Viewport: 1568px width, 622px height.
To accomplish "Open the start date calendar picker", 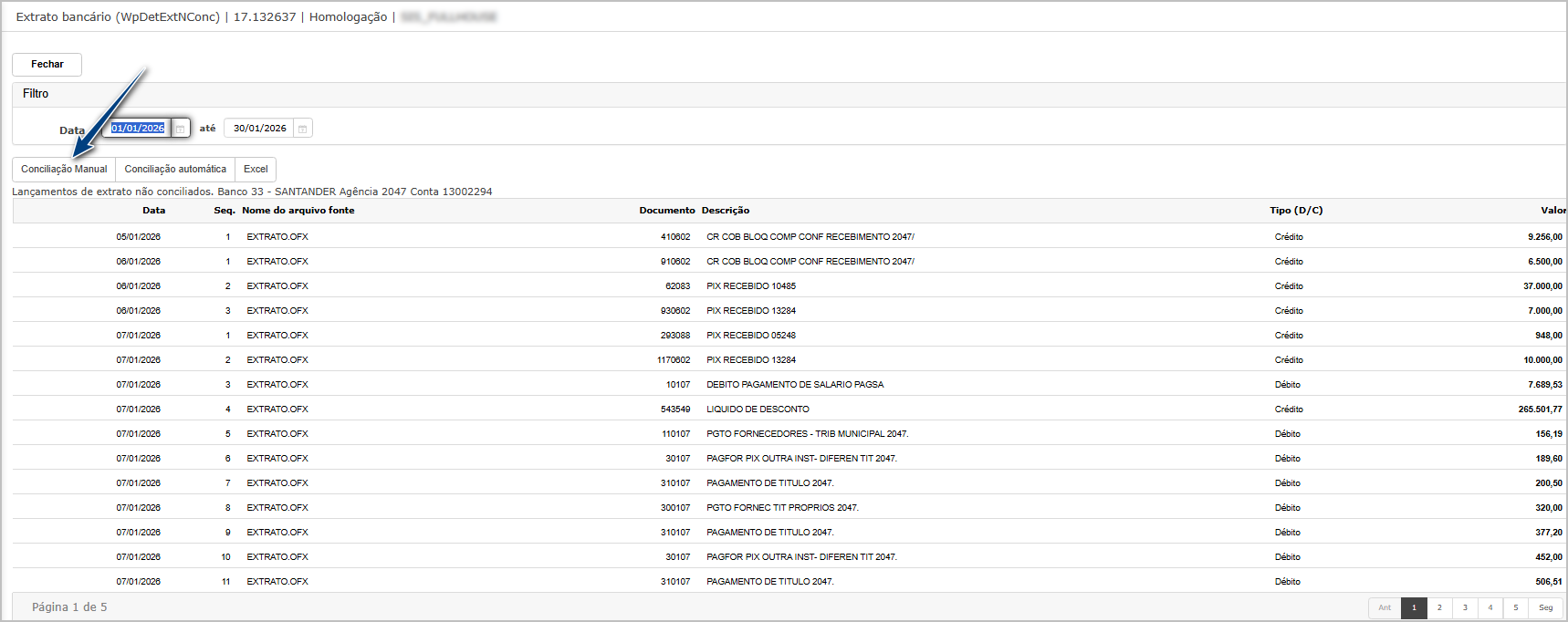I will (x=181, y=129).
